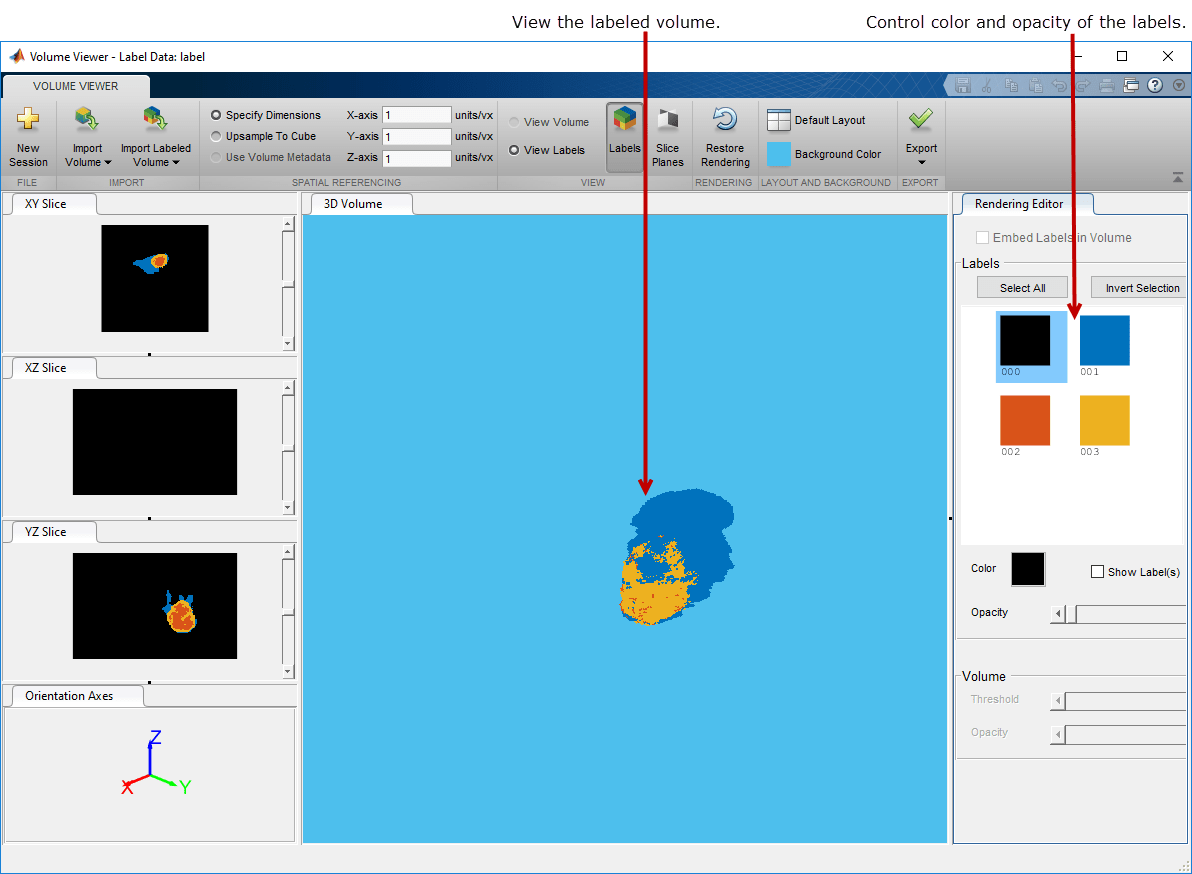This screenshot has height=874, width=1192.
Task: Click YZ Slice scrollbar down arrow
Action: [x=287, y=672]
